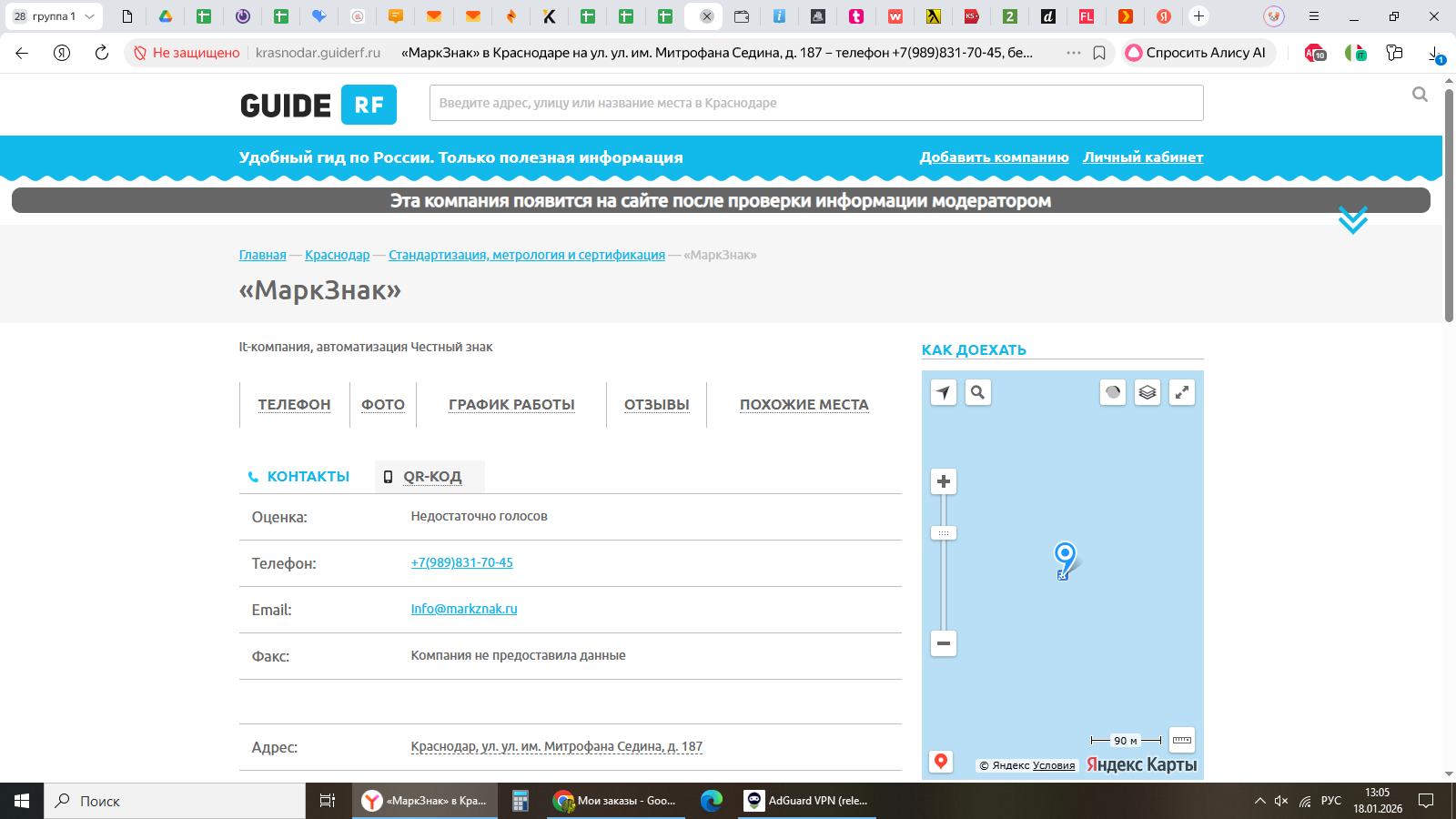
Task: Switch to the AdGuard VPN taskbar window
Action: coord(806,801)
